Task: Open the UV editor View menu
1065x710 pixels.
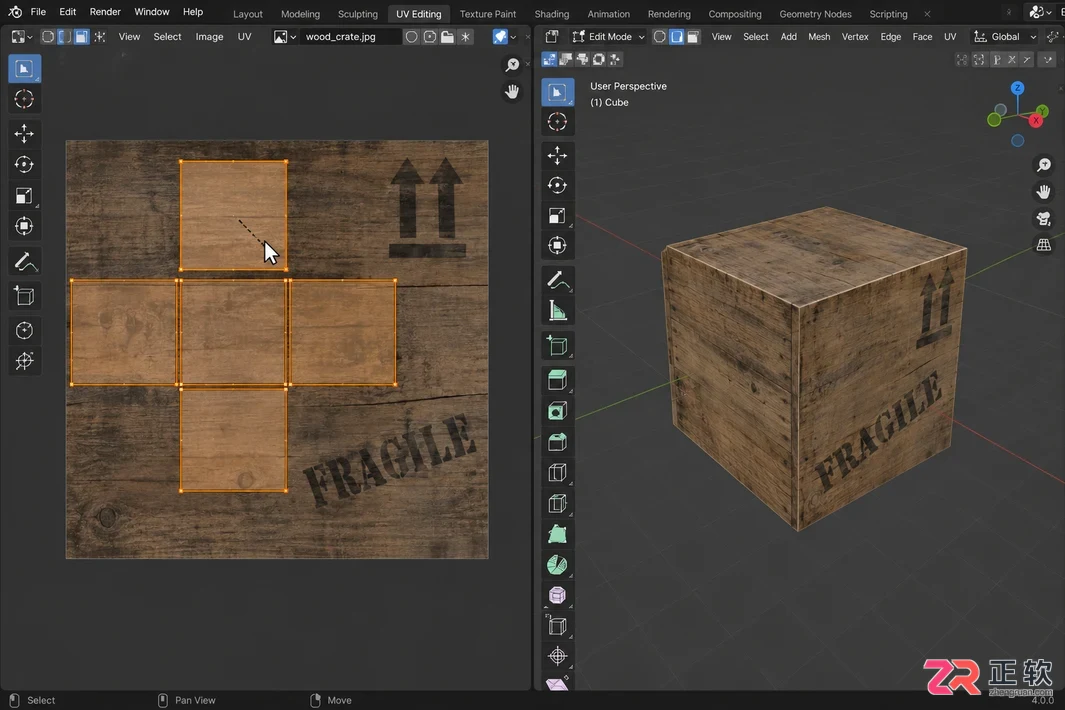Action: [x=129, y=37]
